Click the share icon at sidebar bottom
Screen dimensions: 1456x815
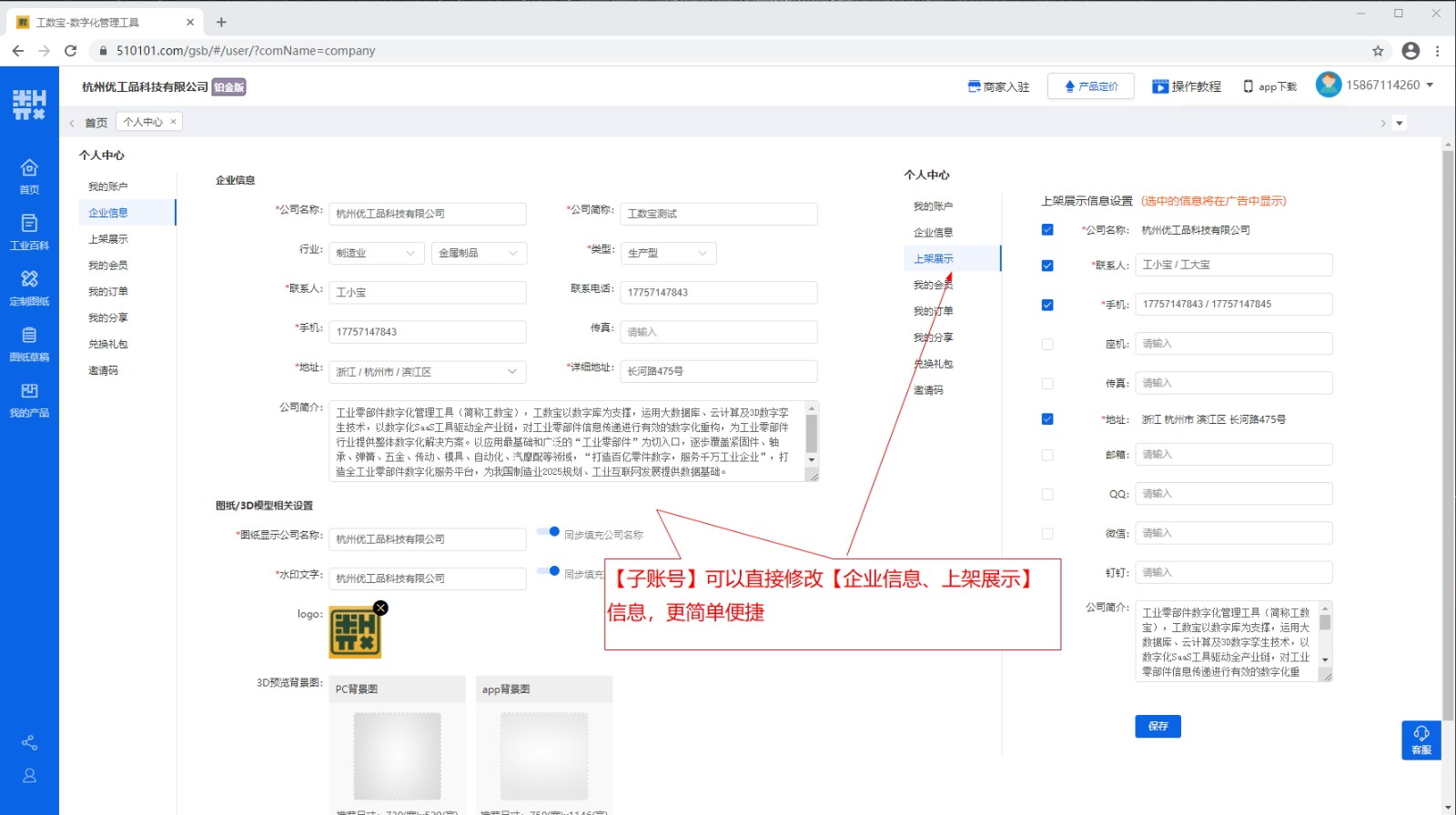click(x=29, y=742)
